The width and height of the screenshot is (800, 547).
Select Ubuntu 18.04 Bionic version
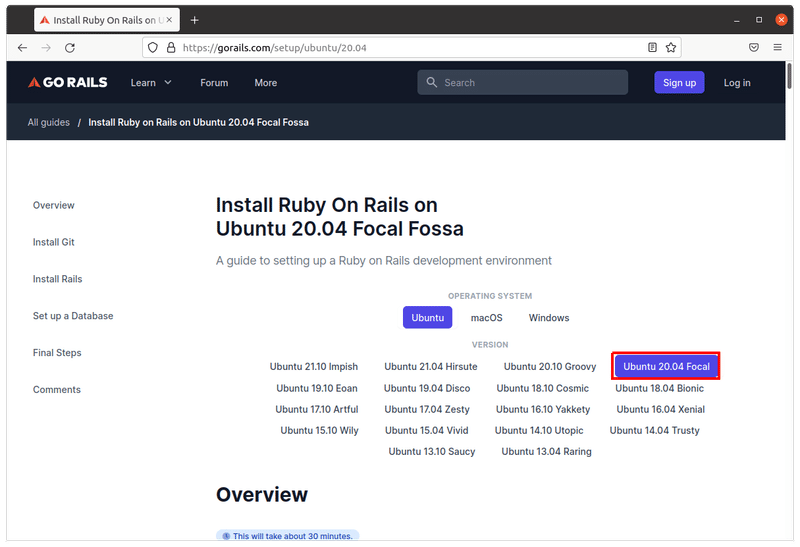(660, 388)
